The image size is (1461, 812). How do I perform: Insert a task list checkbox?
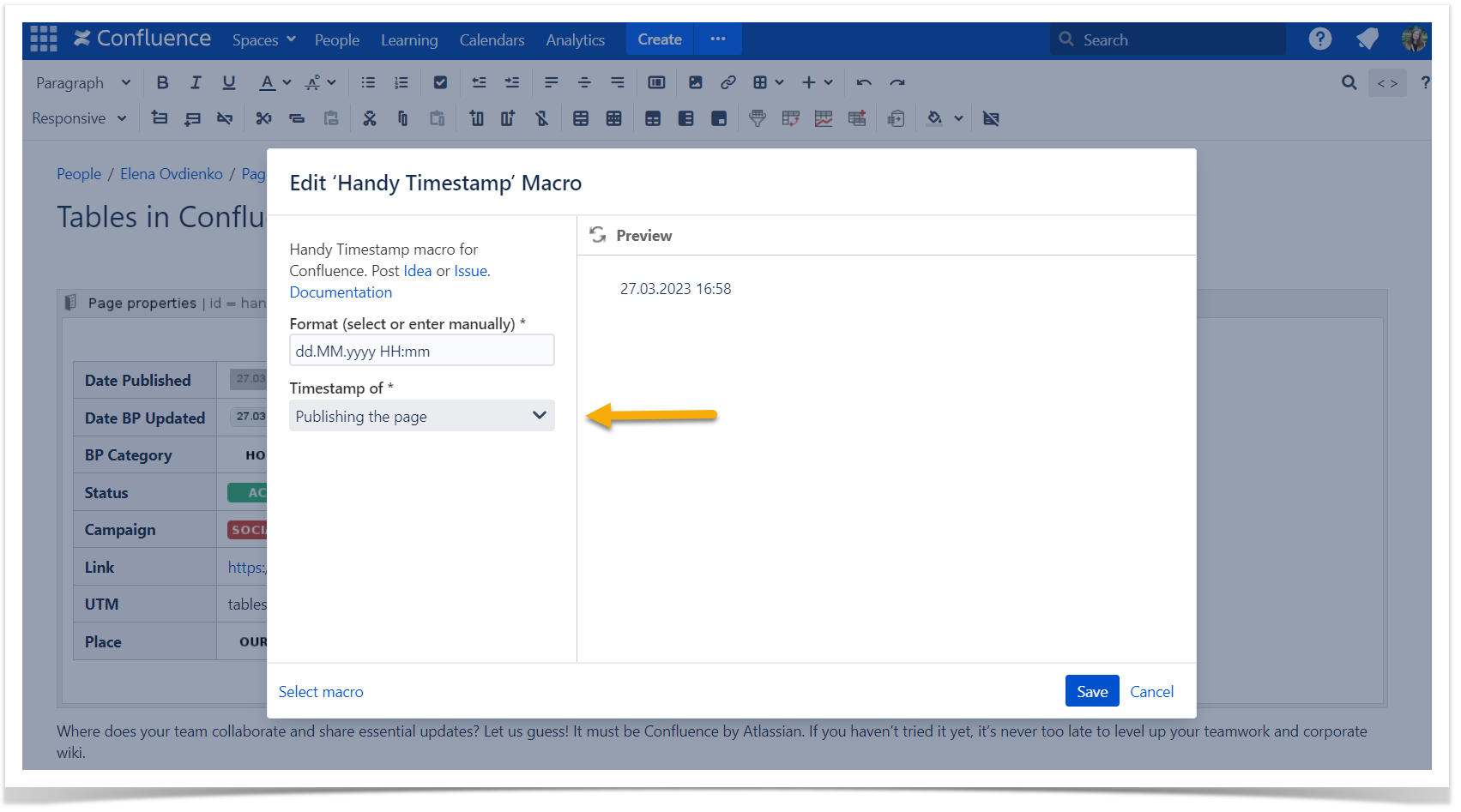(440, 82)
